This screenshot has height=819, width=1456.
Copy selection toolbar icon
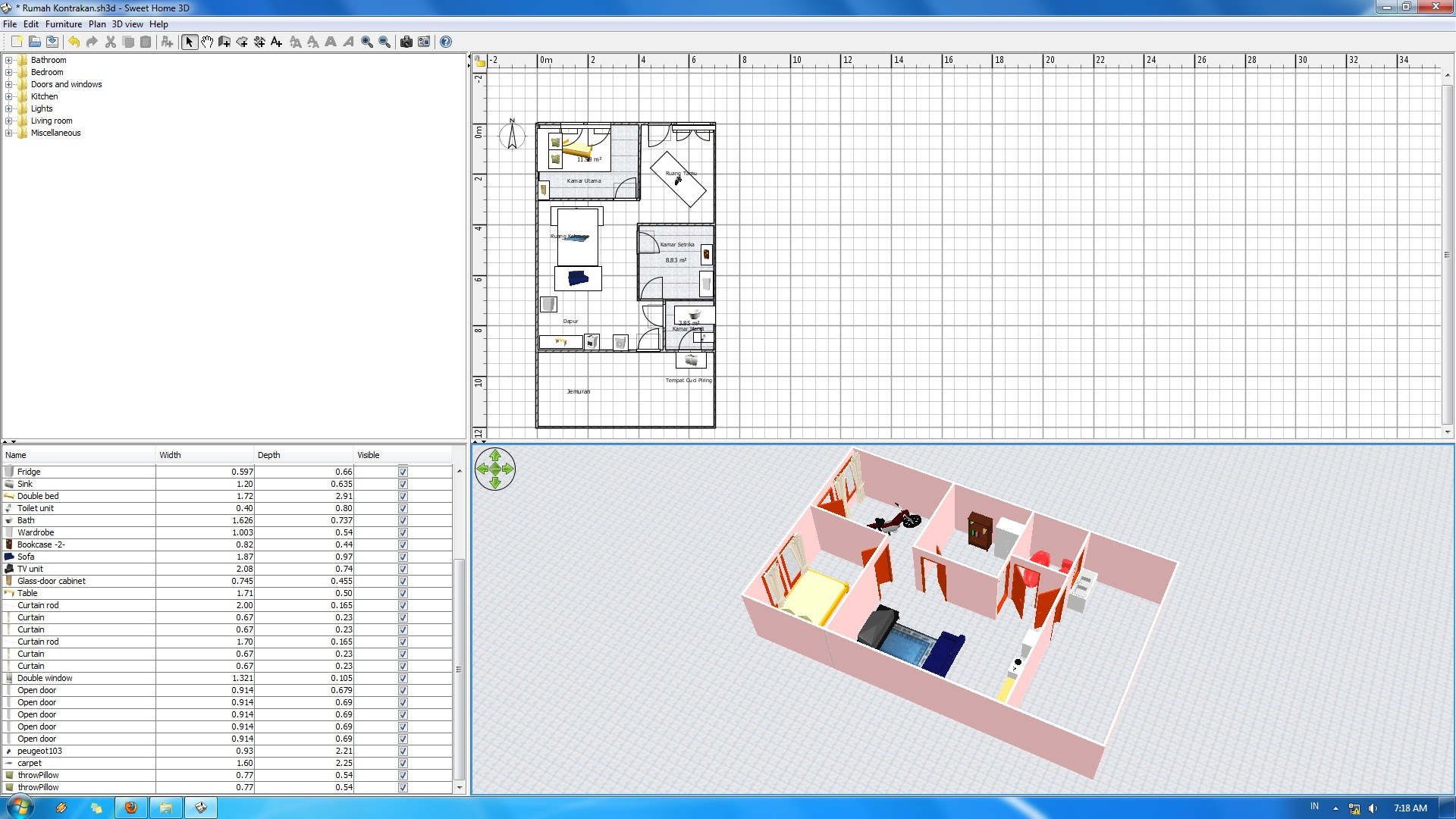pyautogui.click(x=128, y=42)
